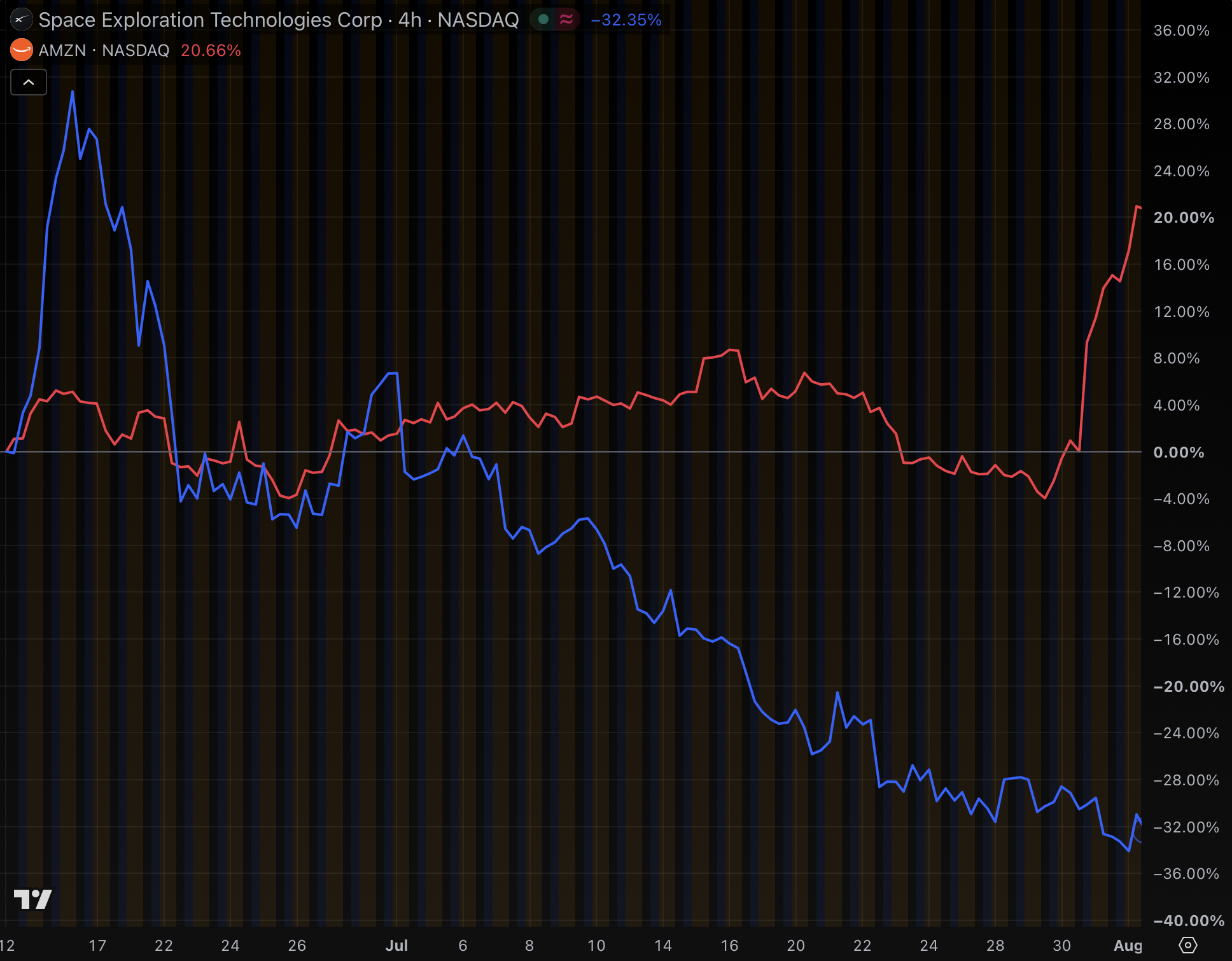Click the 17 date label on time axis

[97, 946]
